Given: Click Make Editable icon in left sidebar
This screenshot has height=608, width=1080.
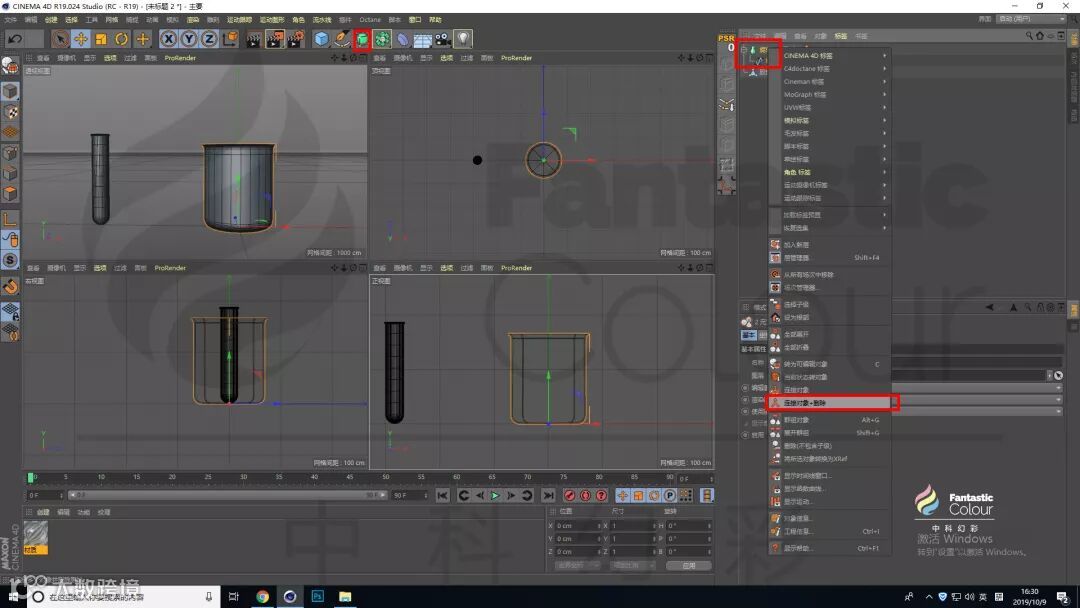Looking at the screenshot, I should pos(10,66).
